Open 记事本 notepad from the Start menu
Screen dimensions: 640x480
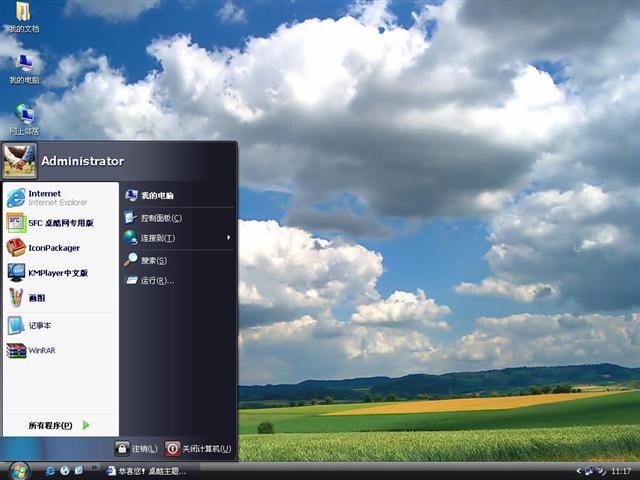pos(61,325)
